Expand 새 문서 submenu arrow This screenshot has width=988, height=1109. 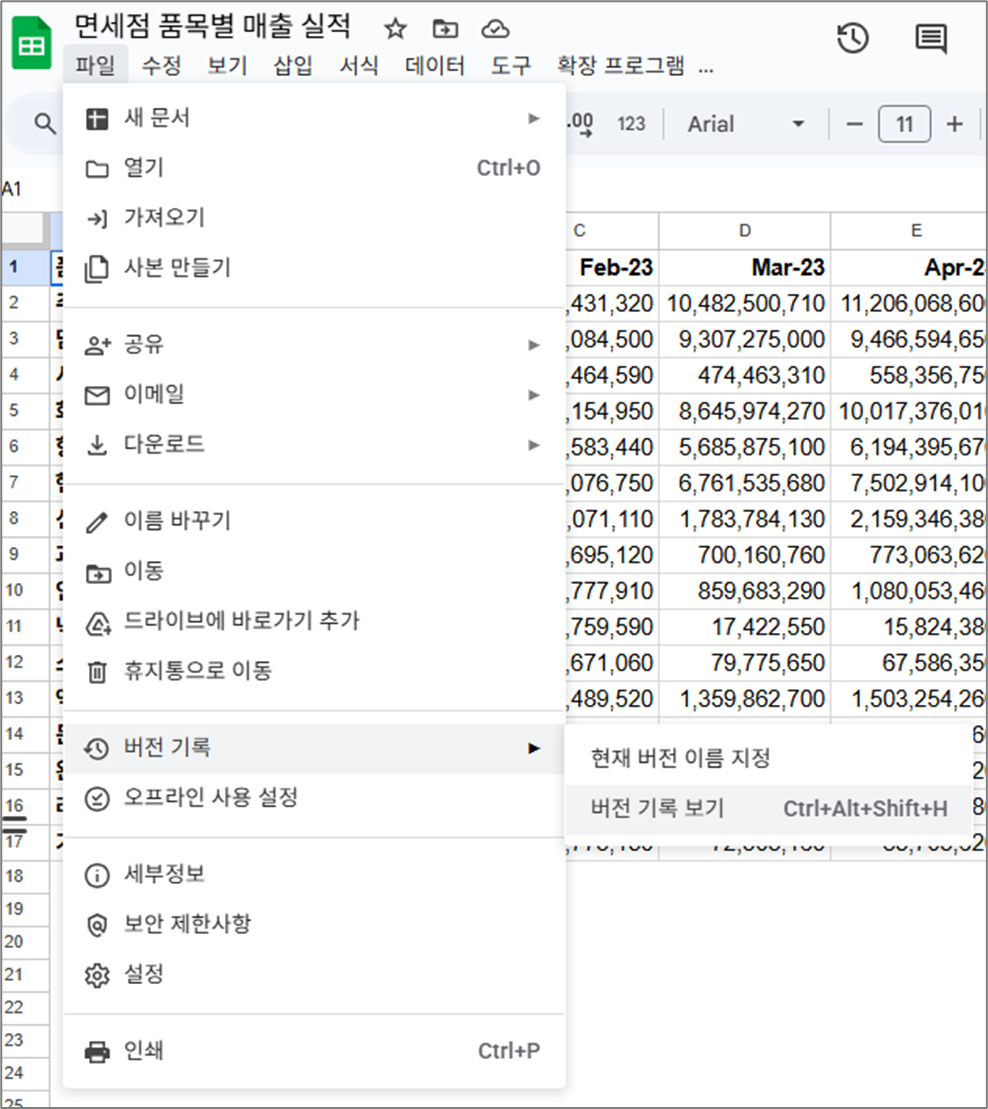click(534, 118)
